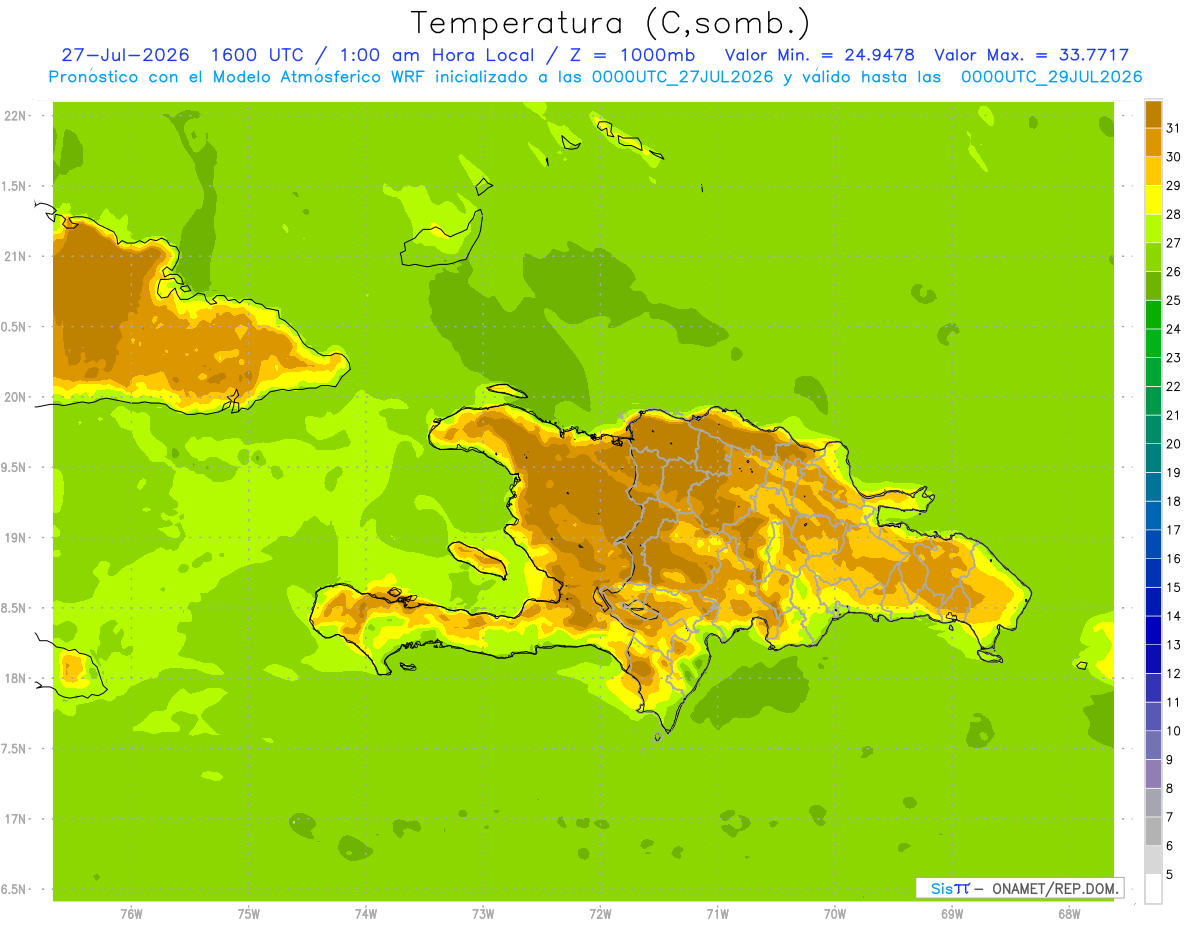Click the legend value 15

pyautogui.click(x=1174, y=587)
